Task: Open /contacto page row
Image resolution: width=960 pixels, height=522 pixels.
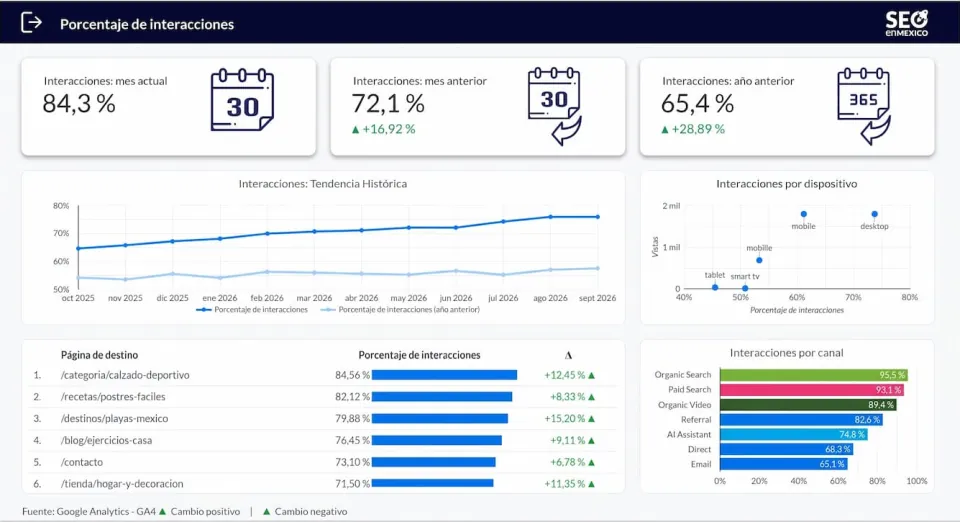Action: (322, 463)
